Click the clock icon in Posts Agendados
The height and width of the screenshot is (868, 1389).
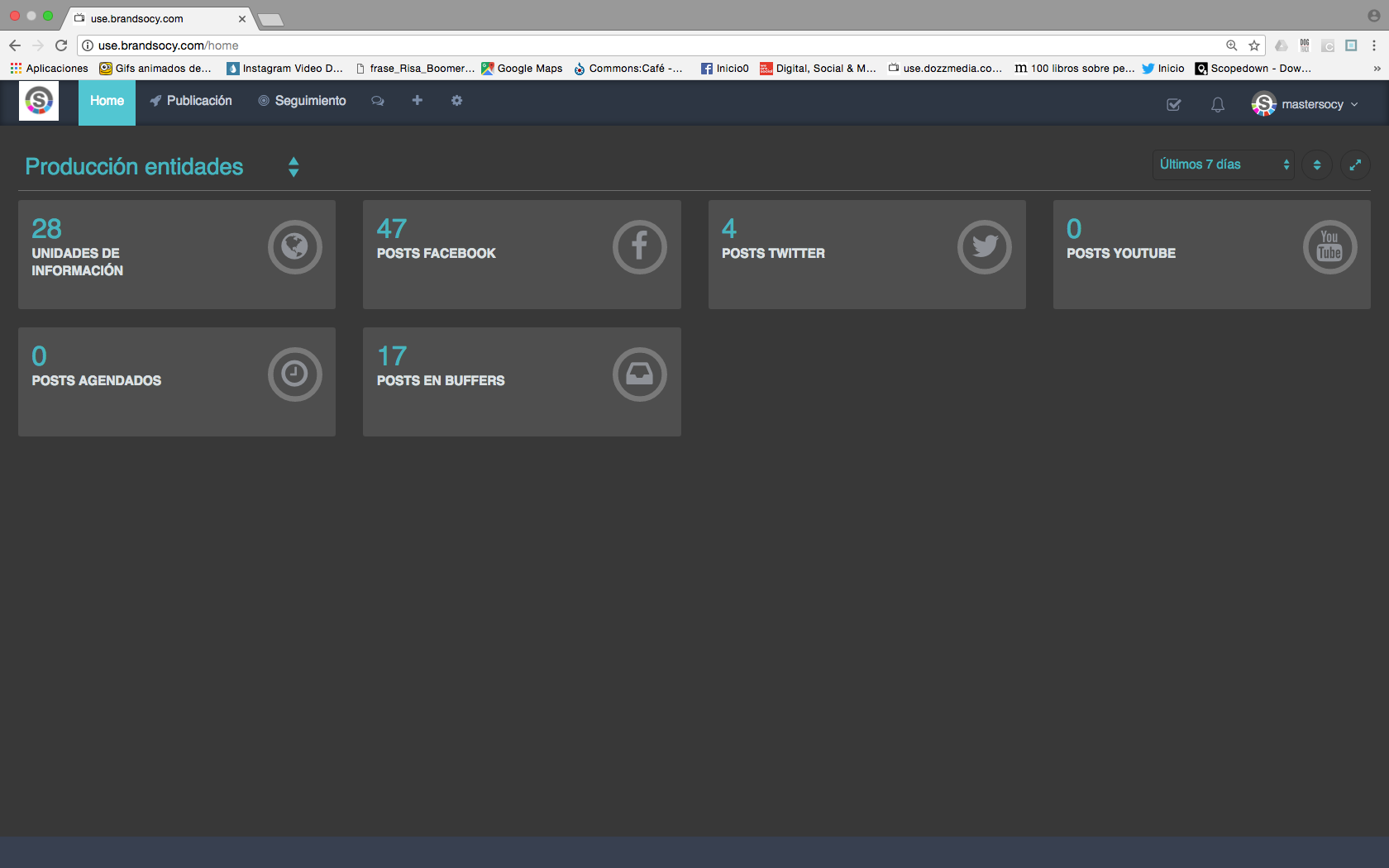(x=294, y=374)
